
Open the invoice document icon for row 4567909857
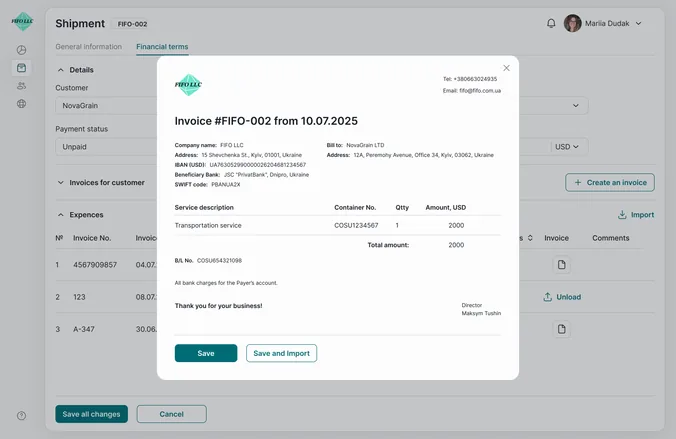[561, 265]
